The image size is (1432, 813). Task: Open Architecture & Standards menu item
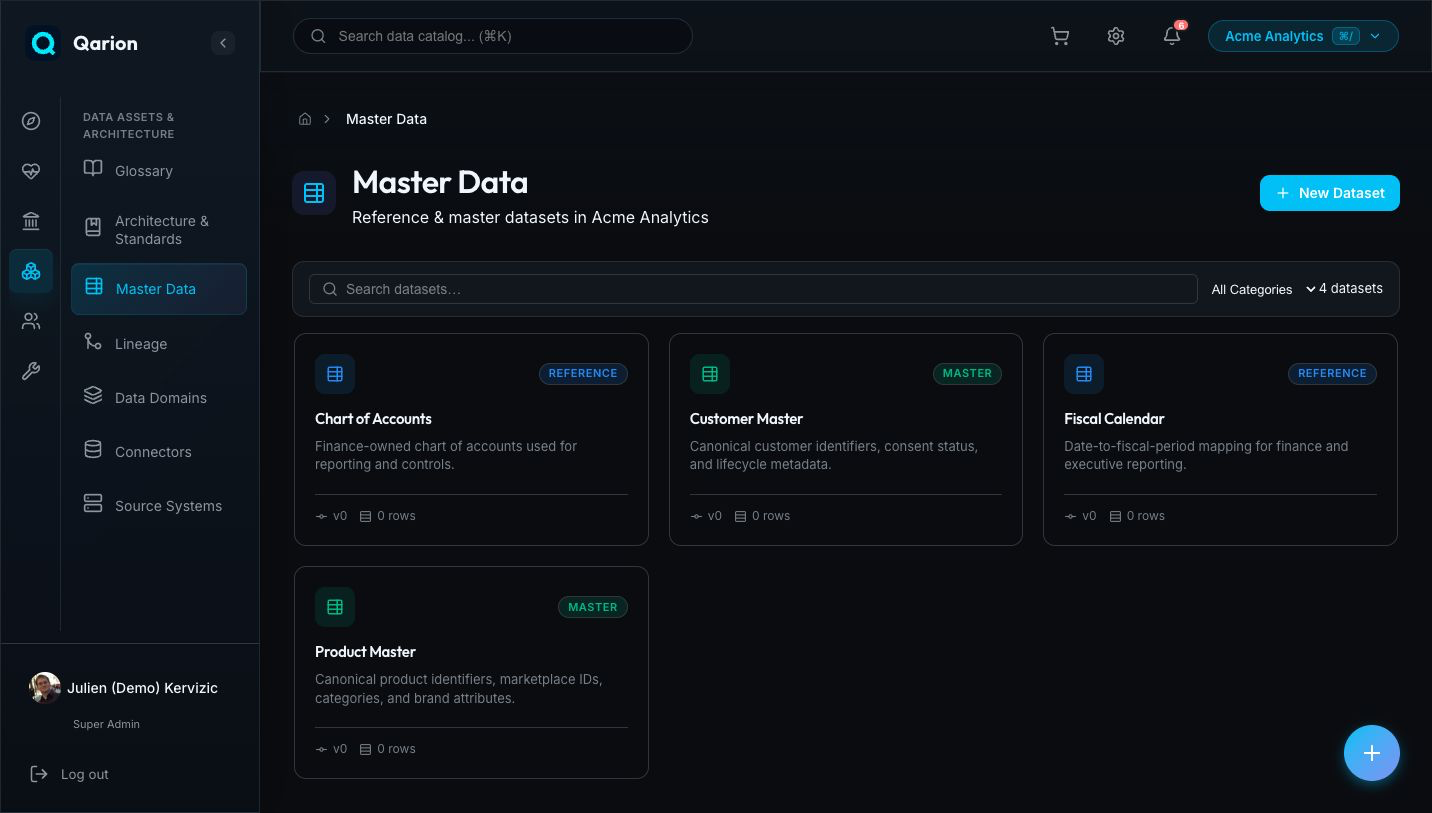[x=159, y=230]
